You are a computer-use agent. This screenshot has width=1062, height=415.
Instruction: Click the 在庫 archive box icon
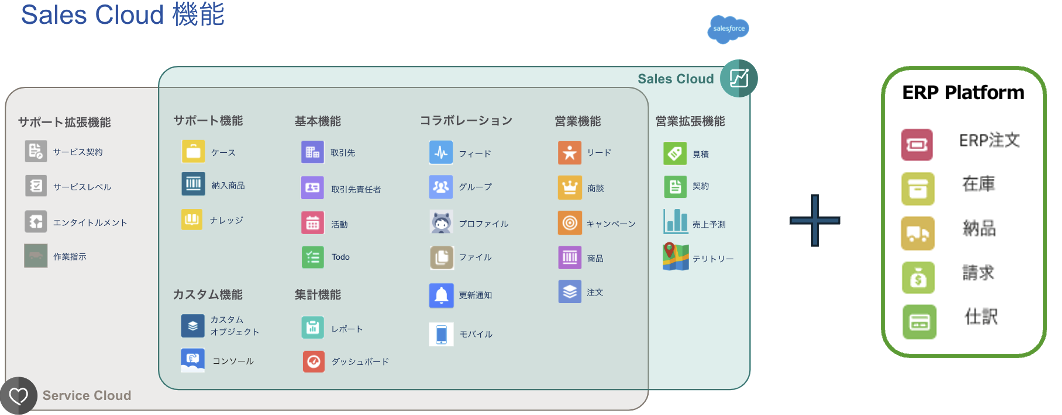[918, 189]
